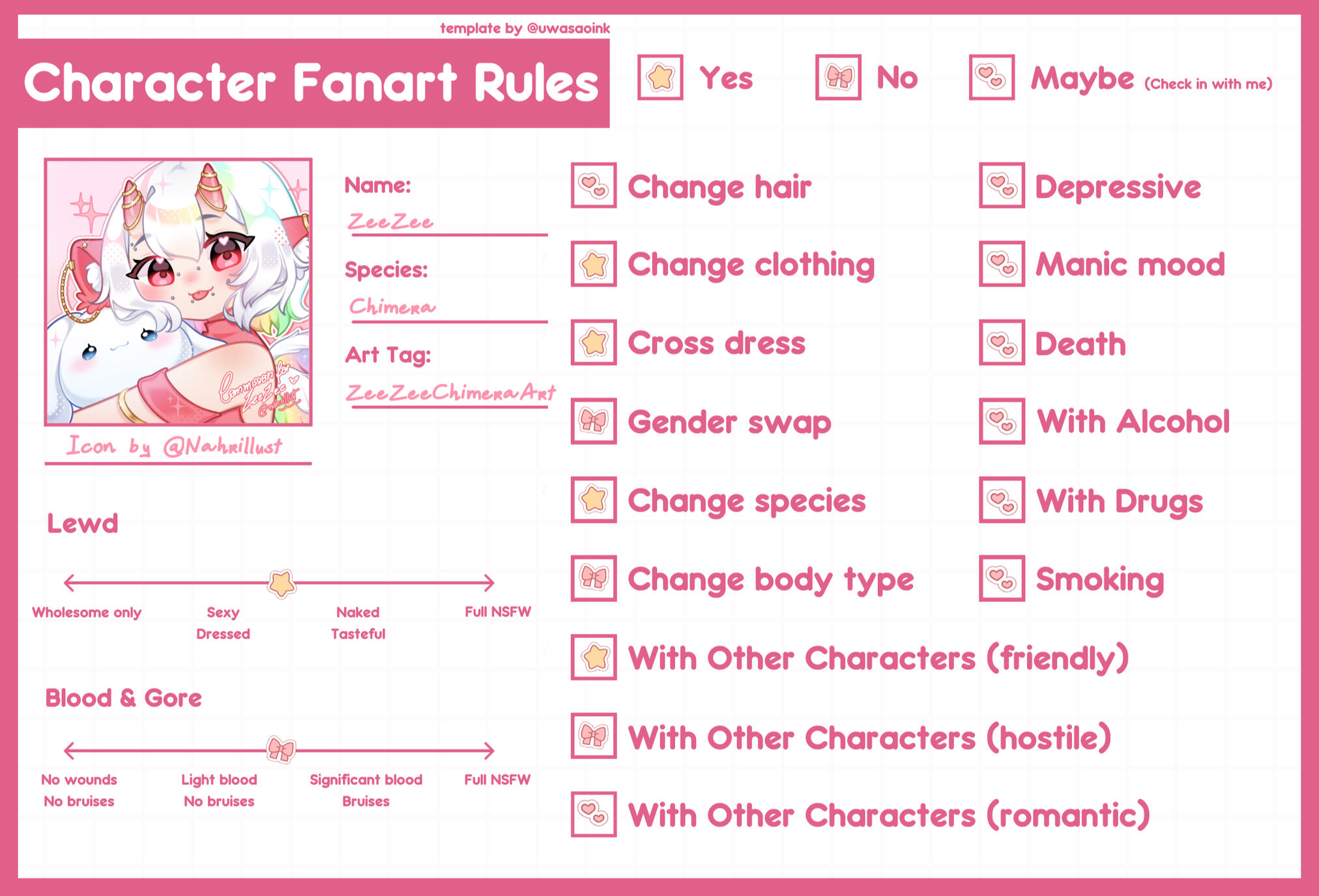1319x896 pixels.
Task: Click the Name field with ZeeZee
Action: [x=391, y=222]
